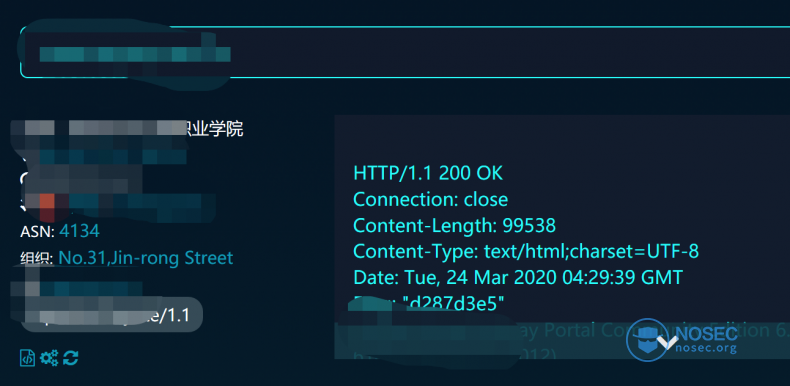This screenshot has width=790, height=386.
Task: Select the HTTP/1.1 200 OK line
Action: [x=428, y=173]
